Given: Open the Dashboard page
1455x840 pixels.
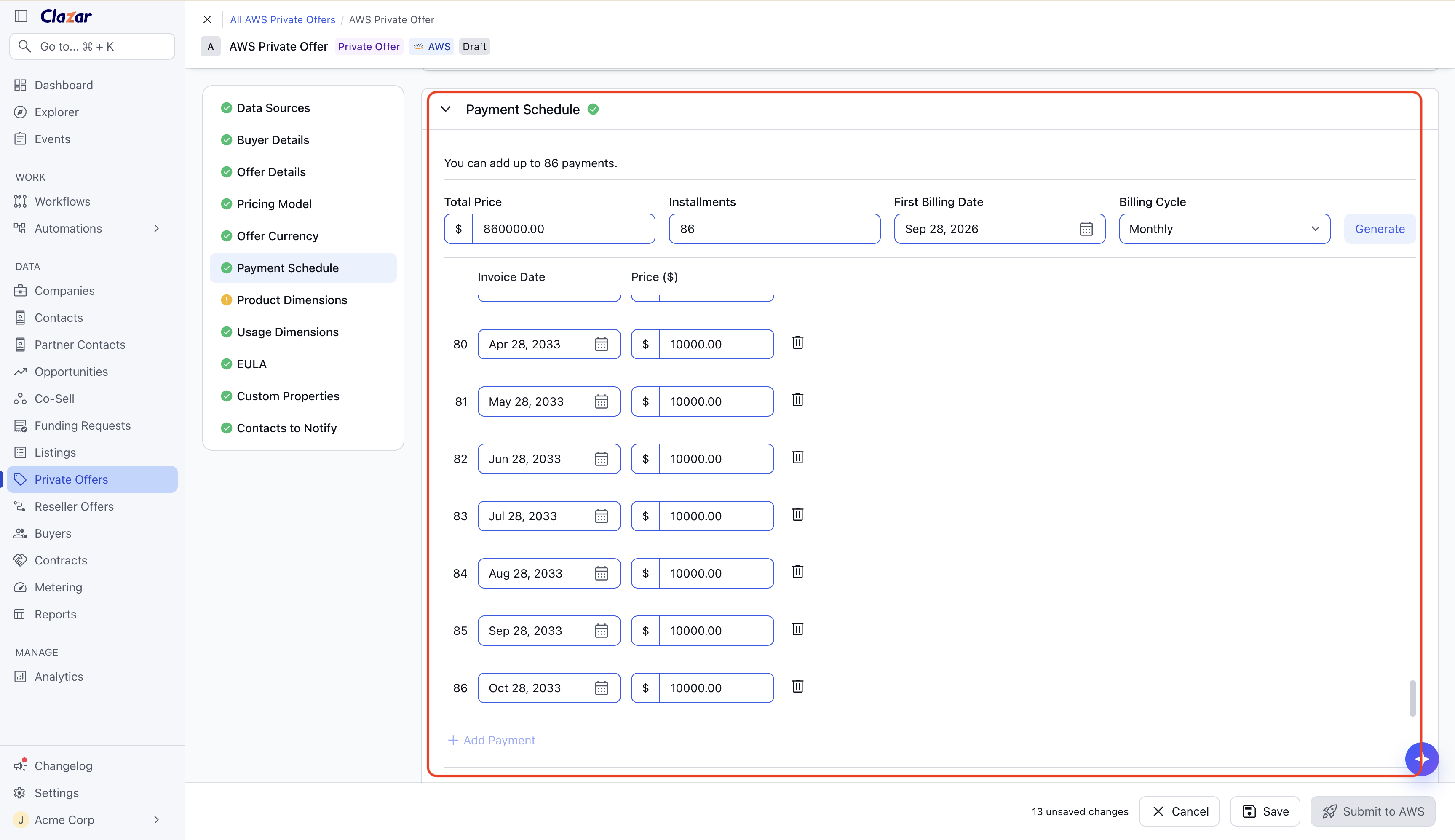Looking at the screenshot, I should coord(92,86).
